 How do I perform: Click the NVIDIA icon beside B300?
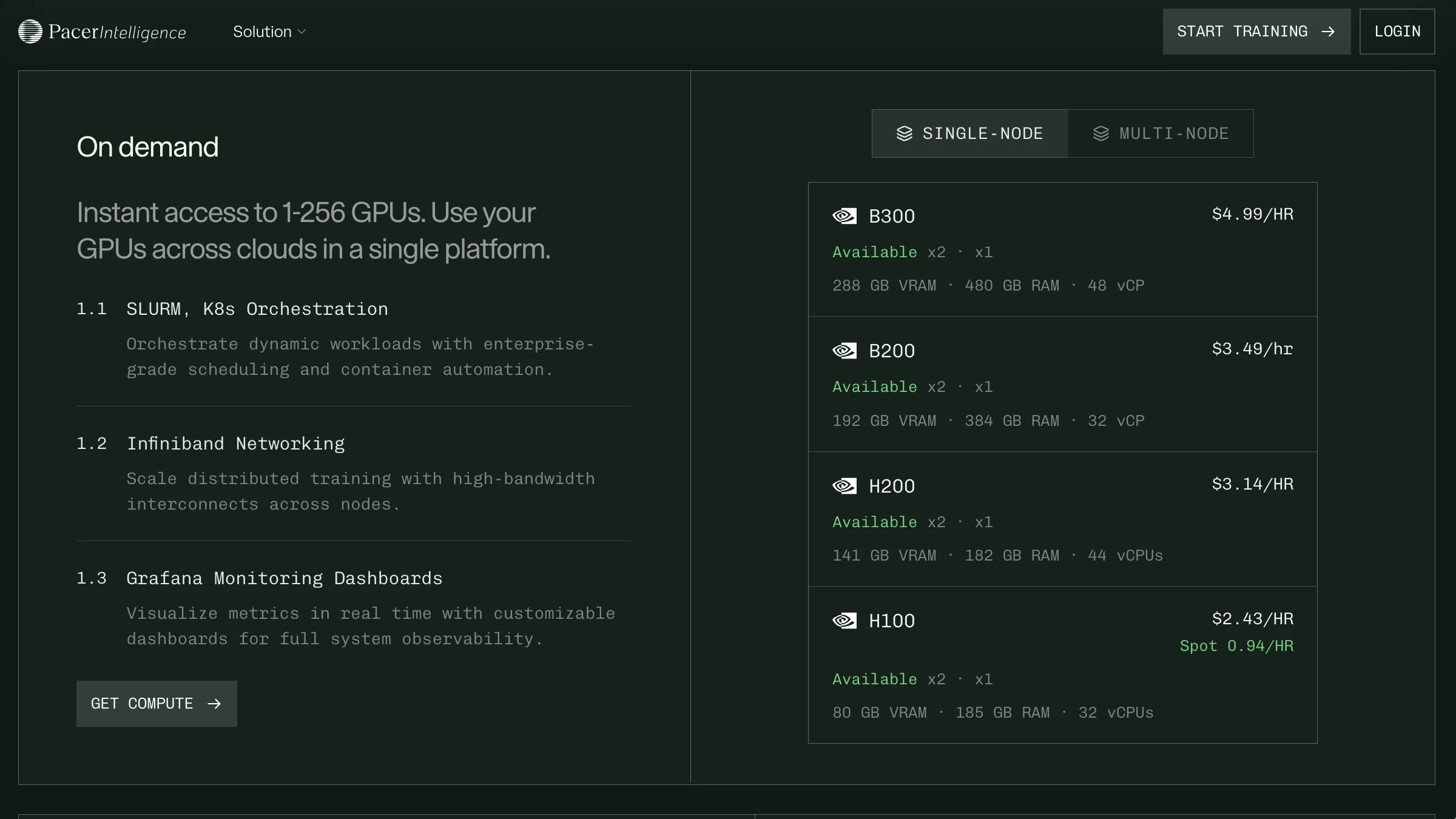point(844,216)
